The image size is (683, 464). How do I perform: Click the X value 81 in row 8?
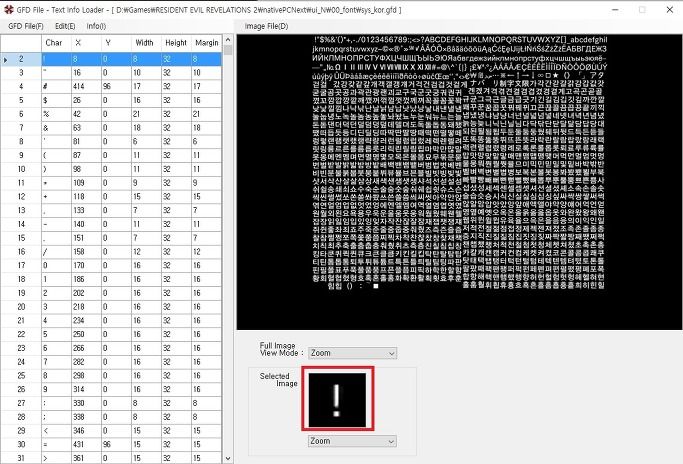click(86, 142)
